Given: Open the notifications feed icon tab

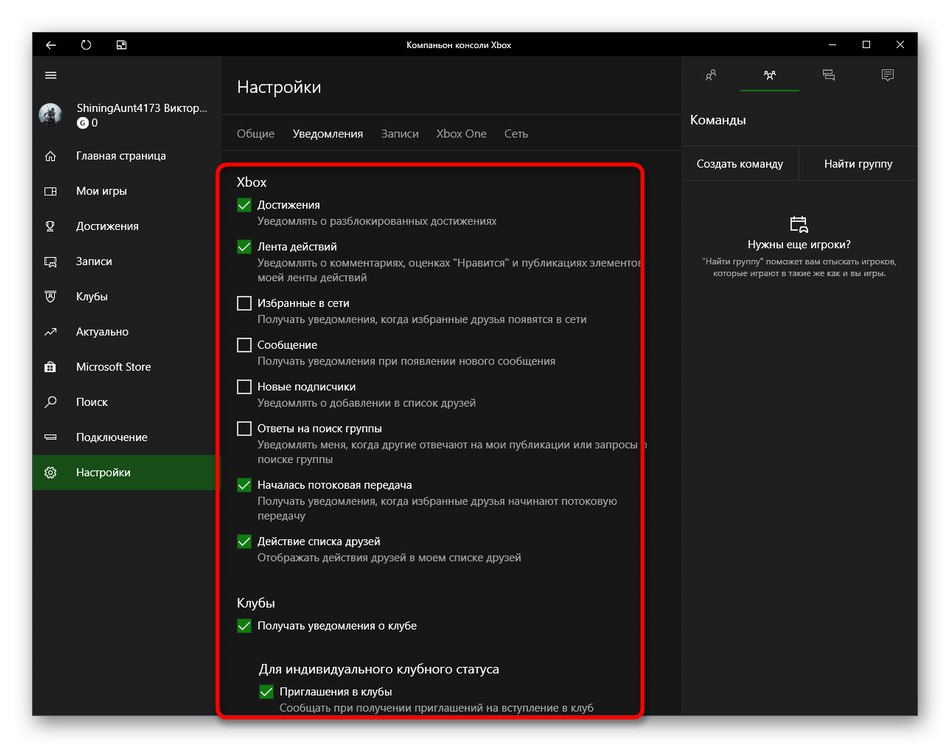Looking at the screenshot, I should (887, 75).
